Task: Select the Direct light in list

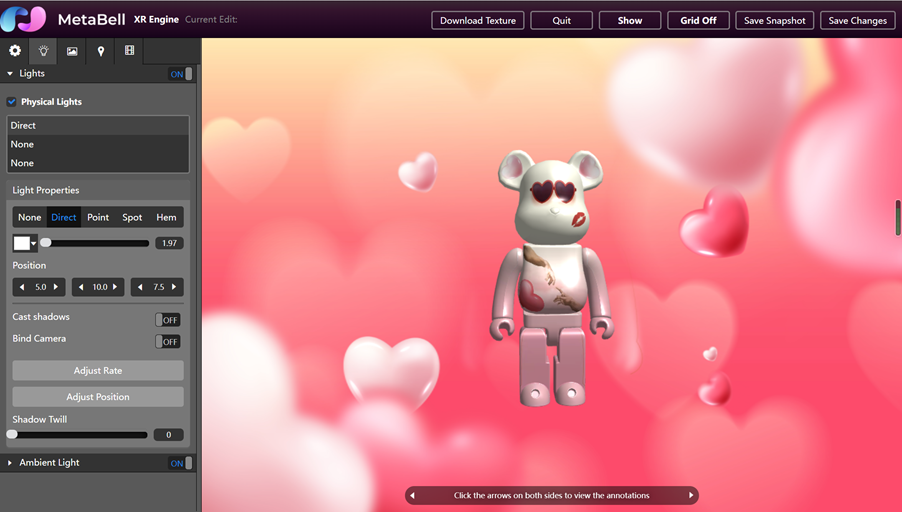Action: tap(98, 125)
